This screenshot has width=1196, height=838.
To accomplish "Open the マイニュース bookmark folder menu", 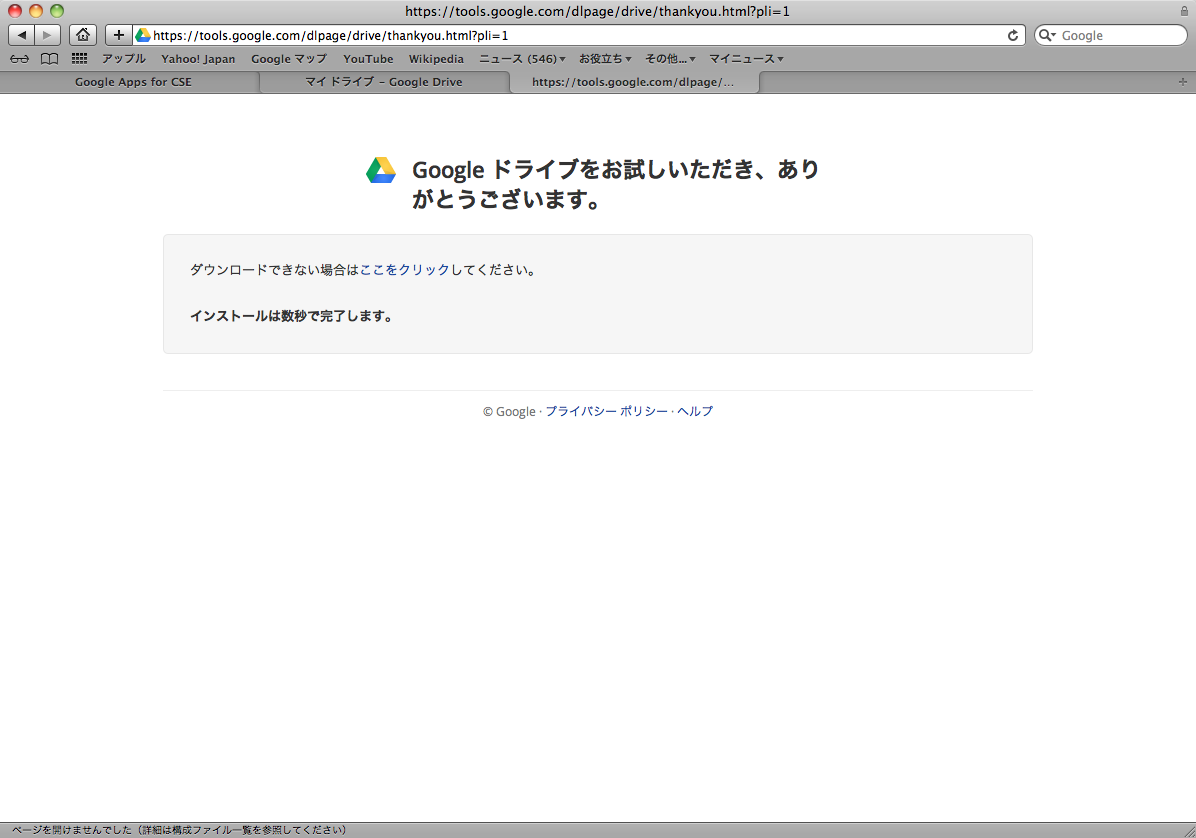I will [746, 59].
